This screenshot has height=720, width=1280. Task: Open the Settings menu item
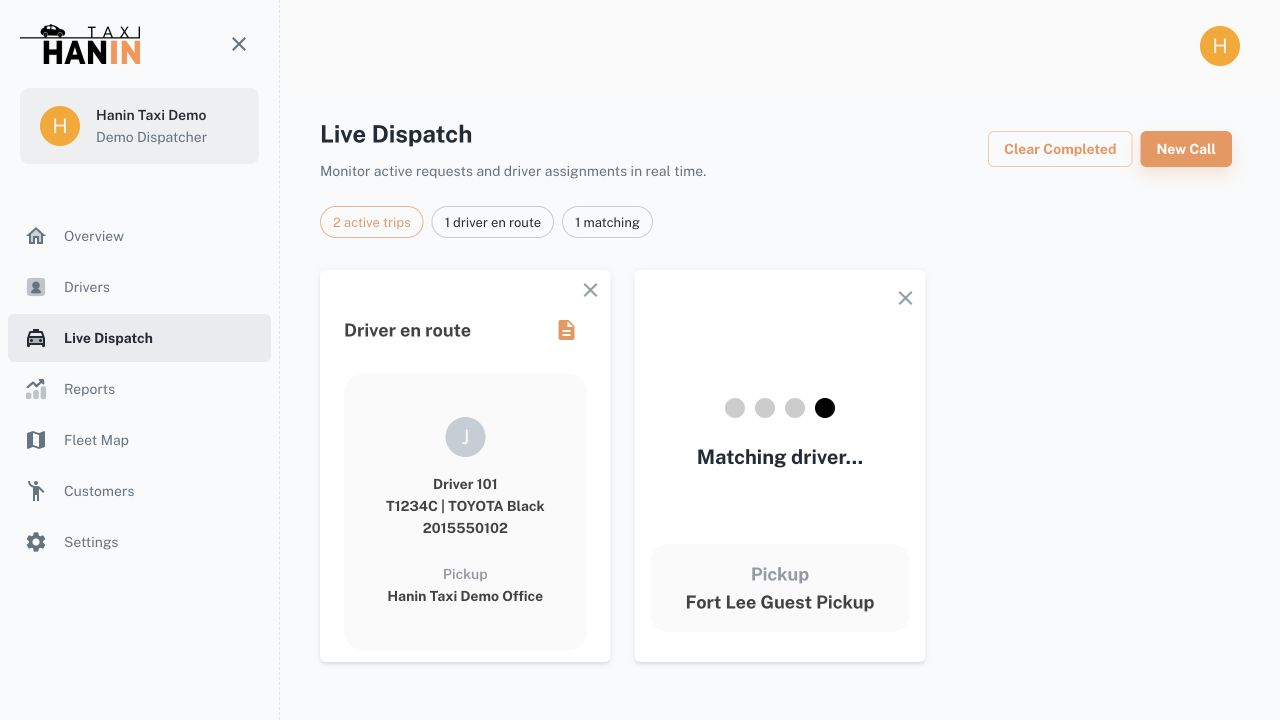[x=139, y=542]
